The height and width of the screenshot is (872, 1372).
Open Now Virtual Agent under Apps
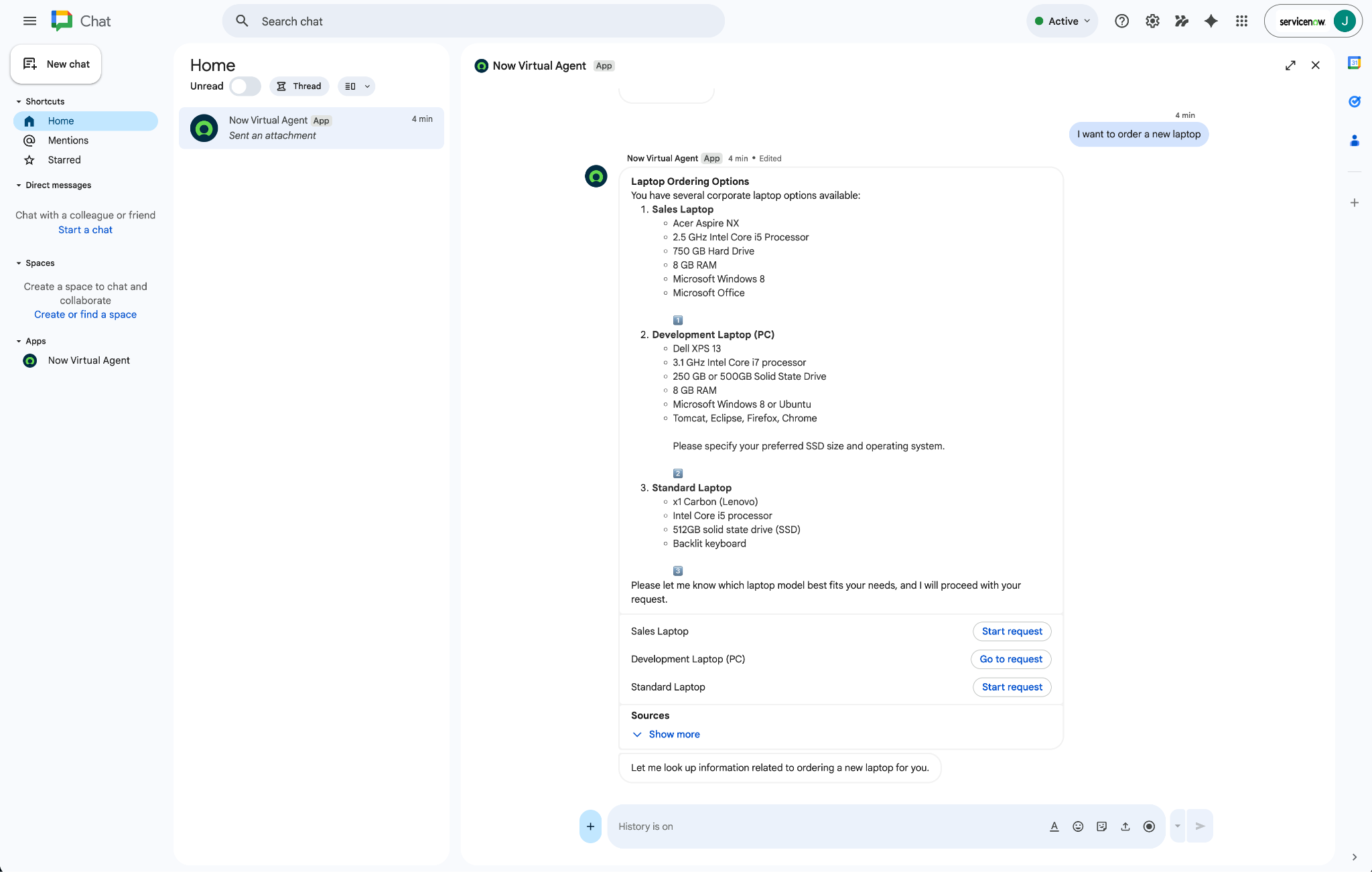[86, 360]
